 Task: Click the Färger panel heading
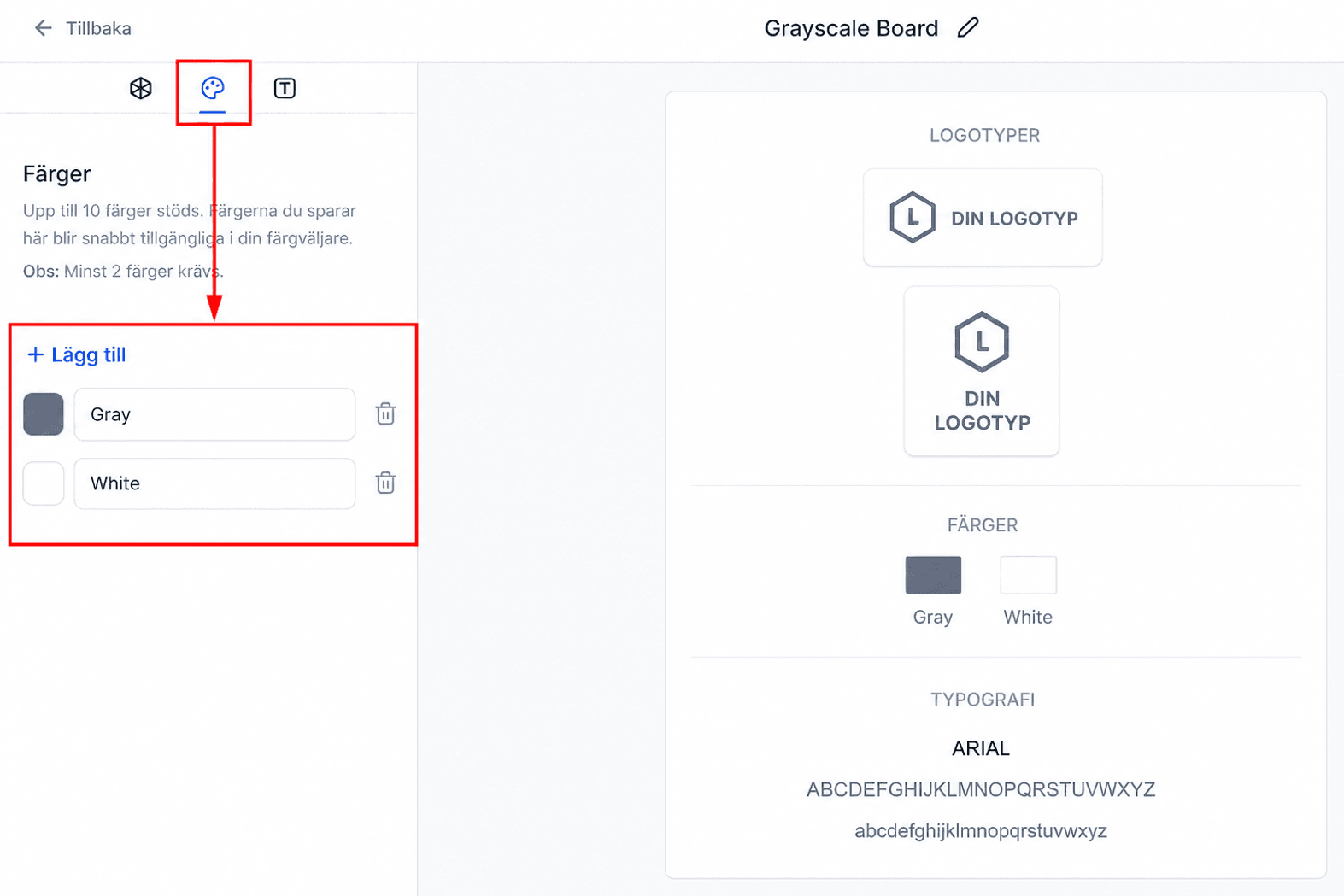click(56, 173)
